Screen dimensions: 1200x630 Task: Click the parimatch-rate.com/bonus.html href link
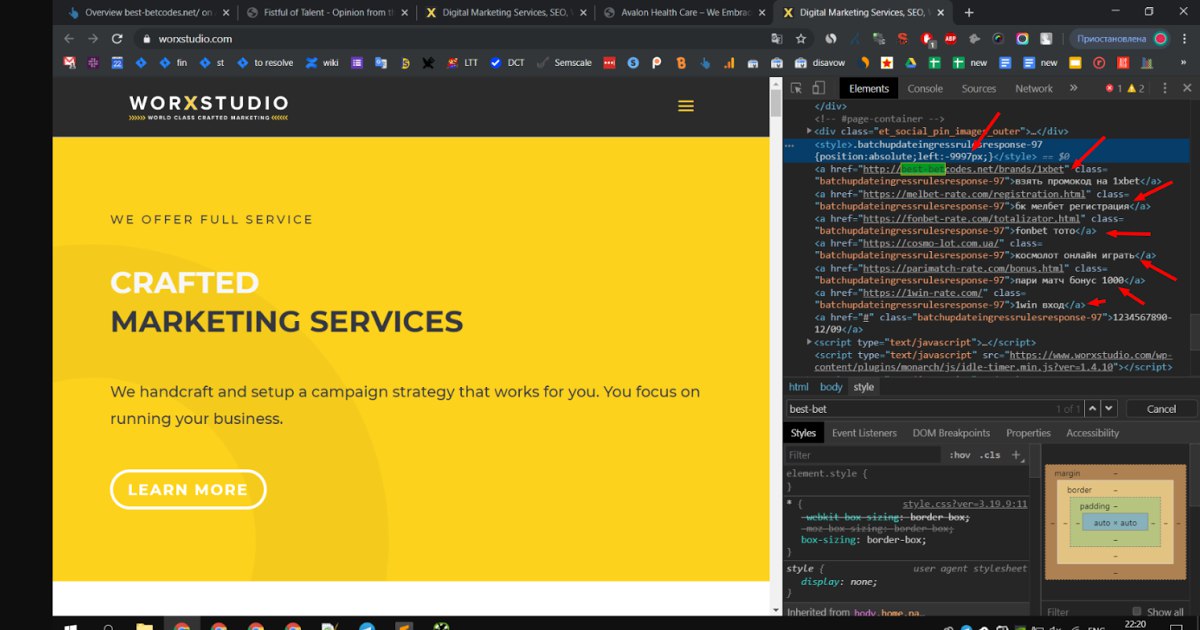point(964,268)
